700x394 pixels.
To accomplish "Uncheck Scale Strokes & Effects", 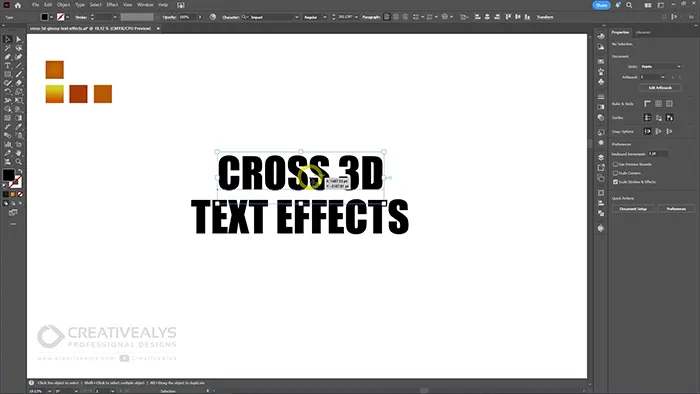I will click(x=615, y=182).
